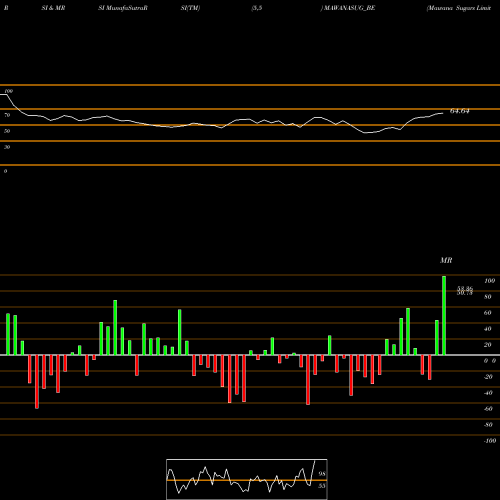This screenshot has width=500, height=500.
Task: Click the RSI axis label 30
Action: (x=7, y=147)
